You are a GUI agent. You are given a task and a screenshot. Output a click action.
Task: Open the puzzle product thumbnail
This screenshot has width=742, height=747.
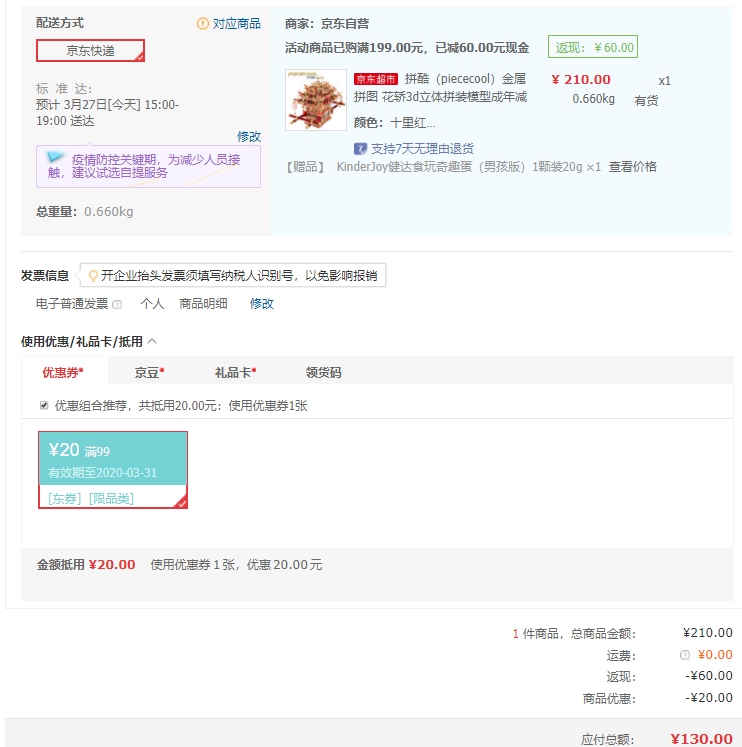[316, 100]
